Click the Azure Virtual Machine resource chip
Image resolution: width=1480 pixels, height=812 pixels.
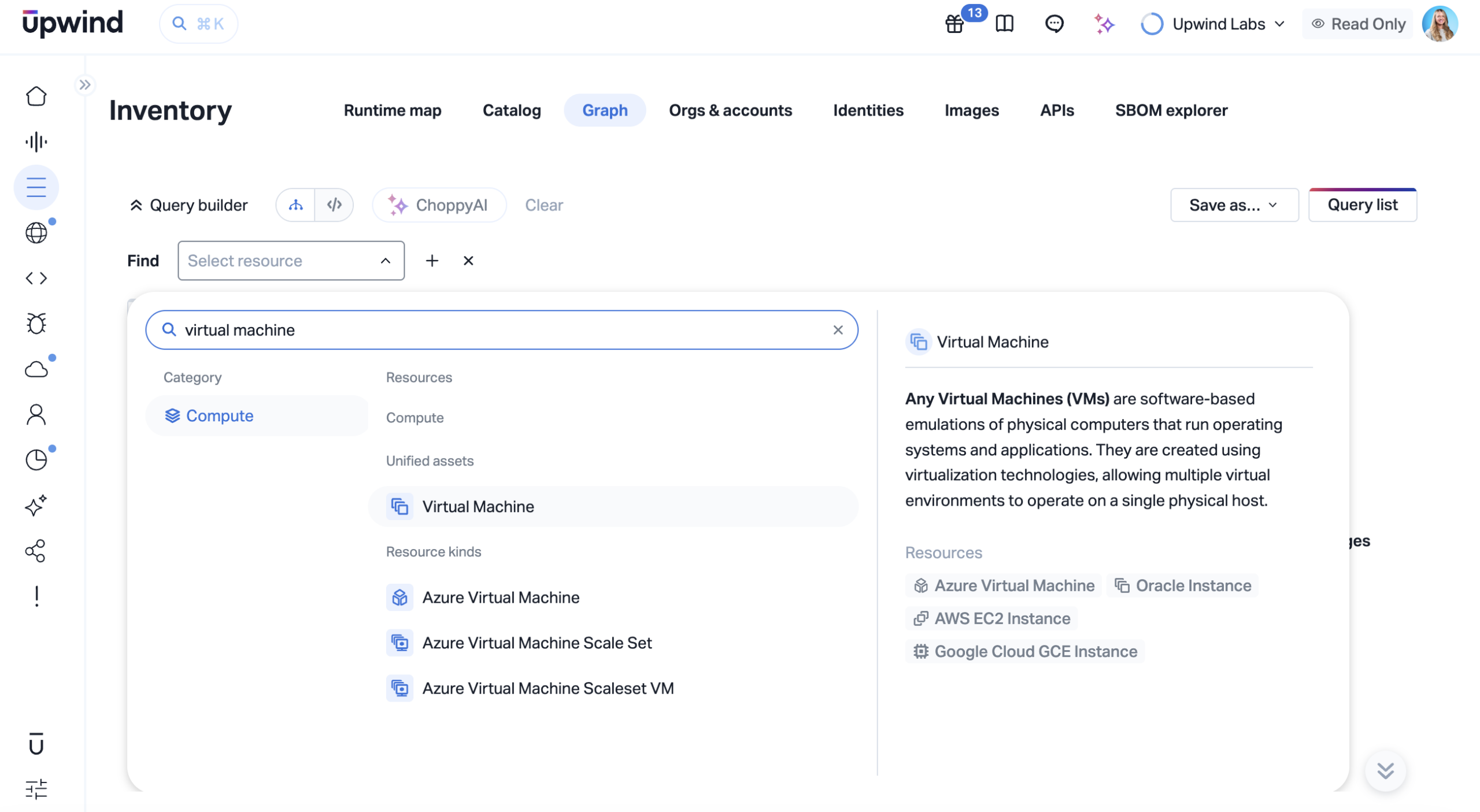1003,585
